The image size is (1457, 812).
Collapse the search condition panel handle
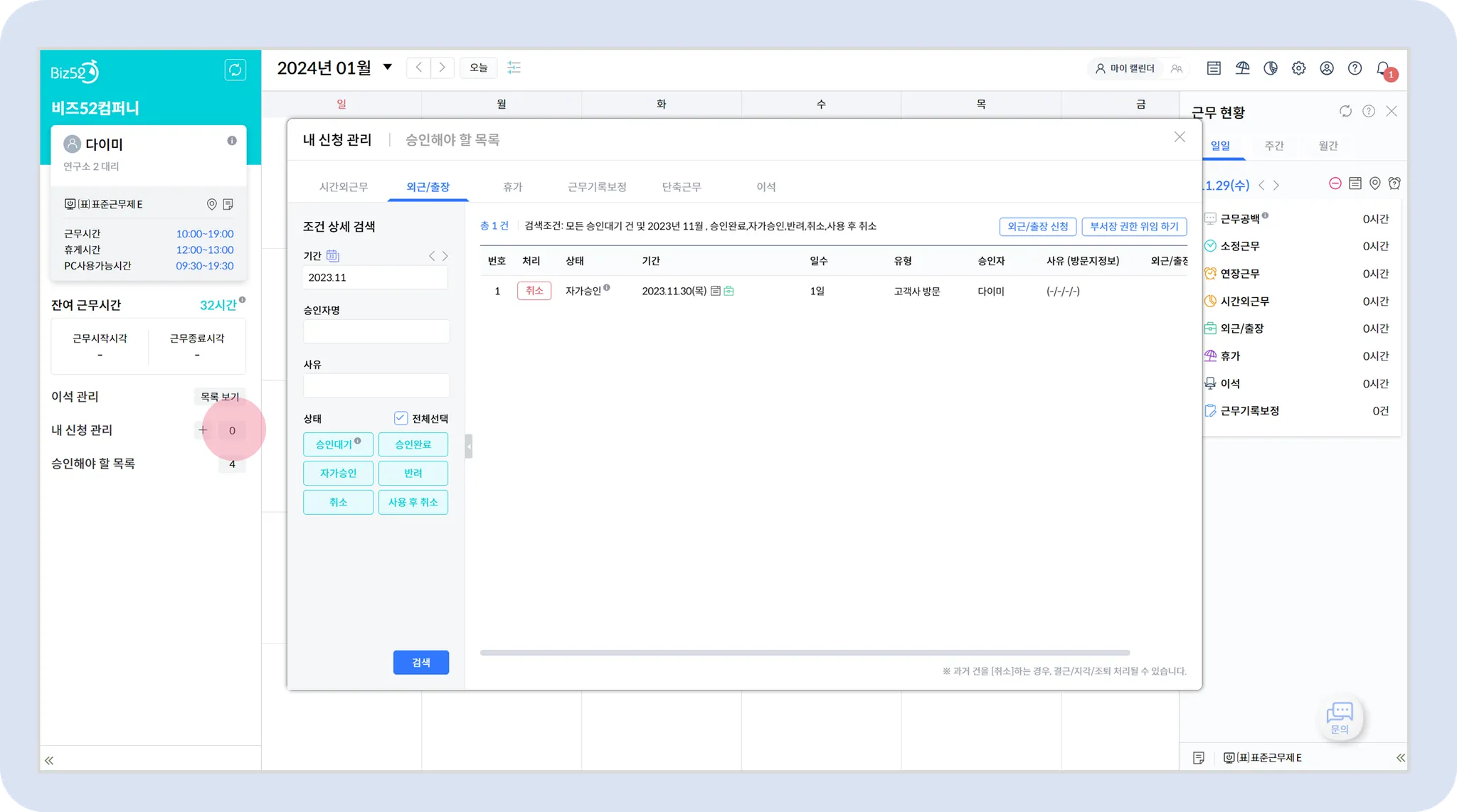[468, 447]
